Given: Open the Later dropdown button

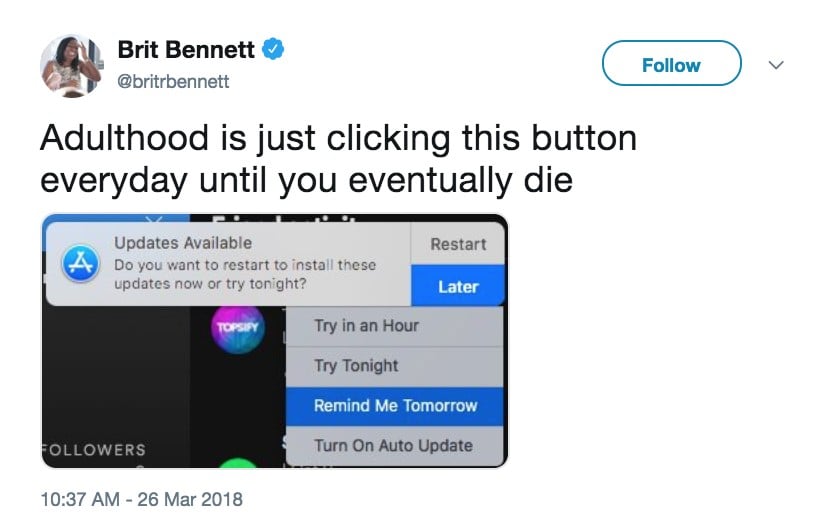Looking at the screenshot, I should click(458, 286).
